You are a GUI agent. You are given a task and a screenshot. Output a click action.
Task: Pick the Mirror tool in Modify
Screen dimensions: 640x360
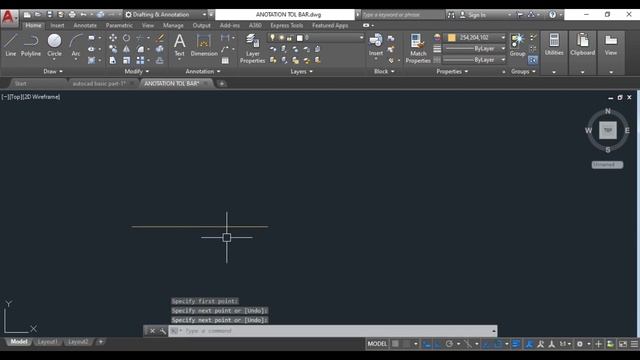point(127,49)
